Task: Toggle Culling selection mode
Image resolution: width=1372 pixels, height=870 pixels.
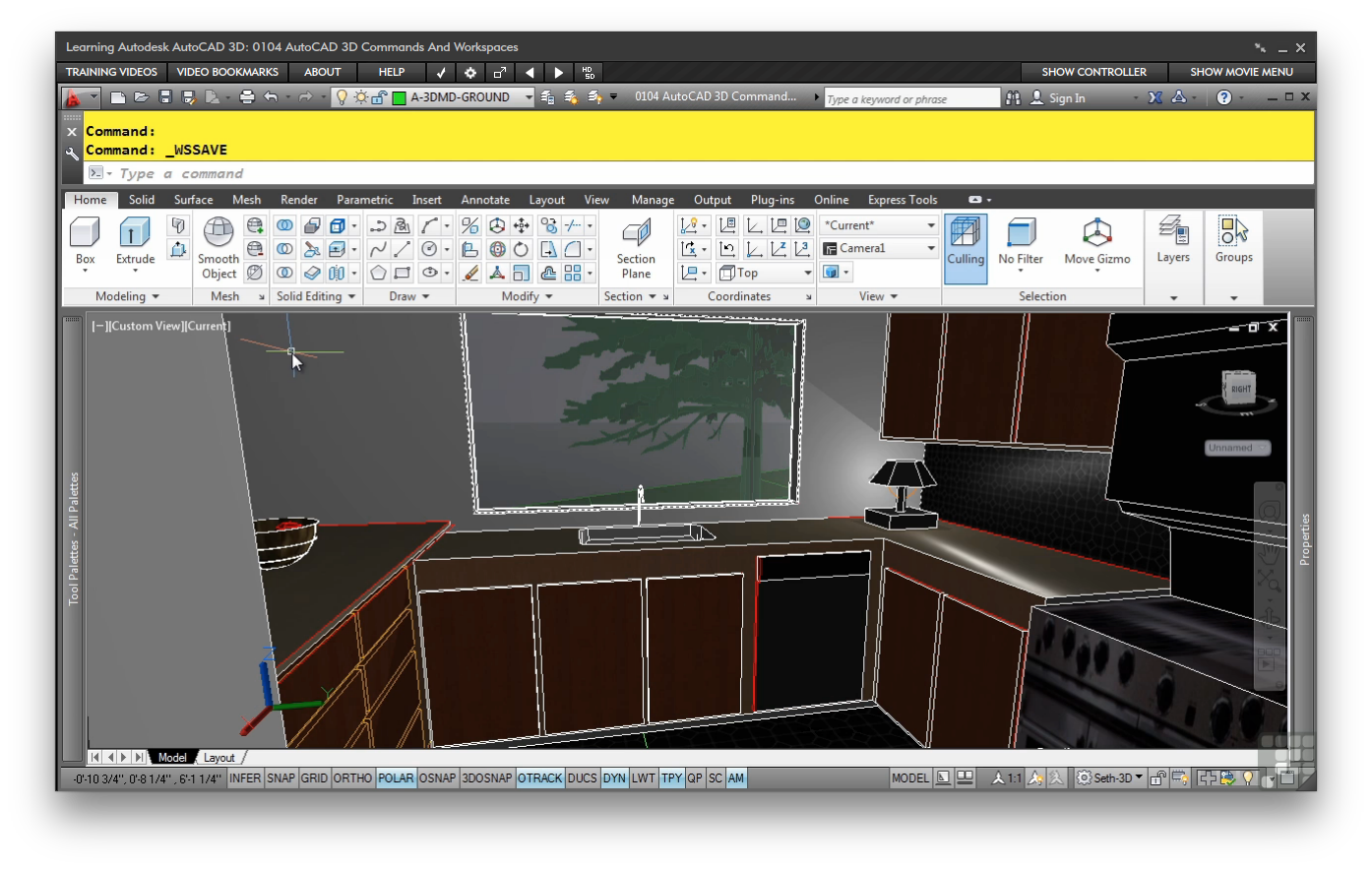Action: coord(966,248)
